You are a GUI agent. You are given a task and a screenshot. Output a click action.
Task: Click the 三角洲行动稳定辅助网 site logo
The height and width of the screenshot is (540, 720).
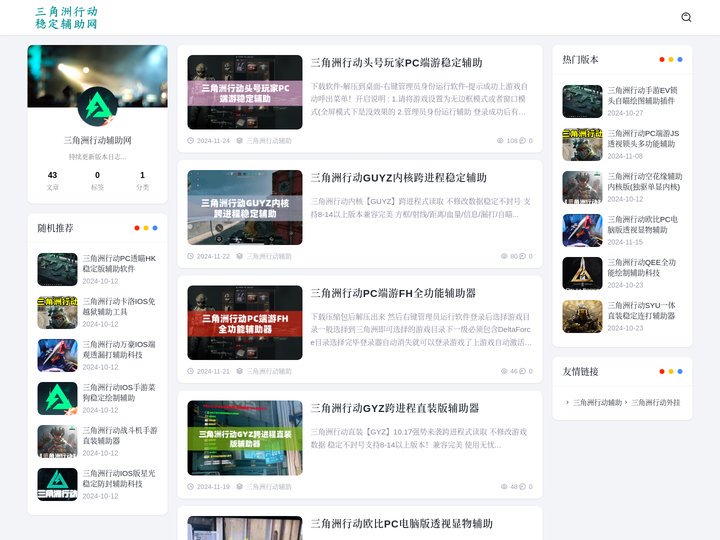point(66,17)
